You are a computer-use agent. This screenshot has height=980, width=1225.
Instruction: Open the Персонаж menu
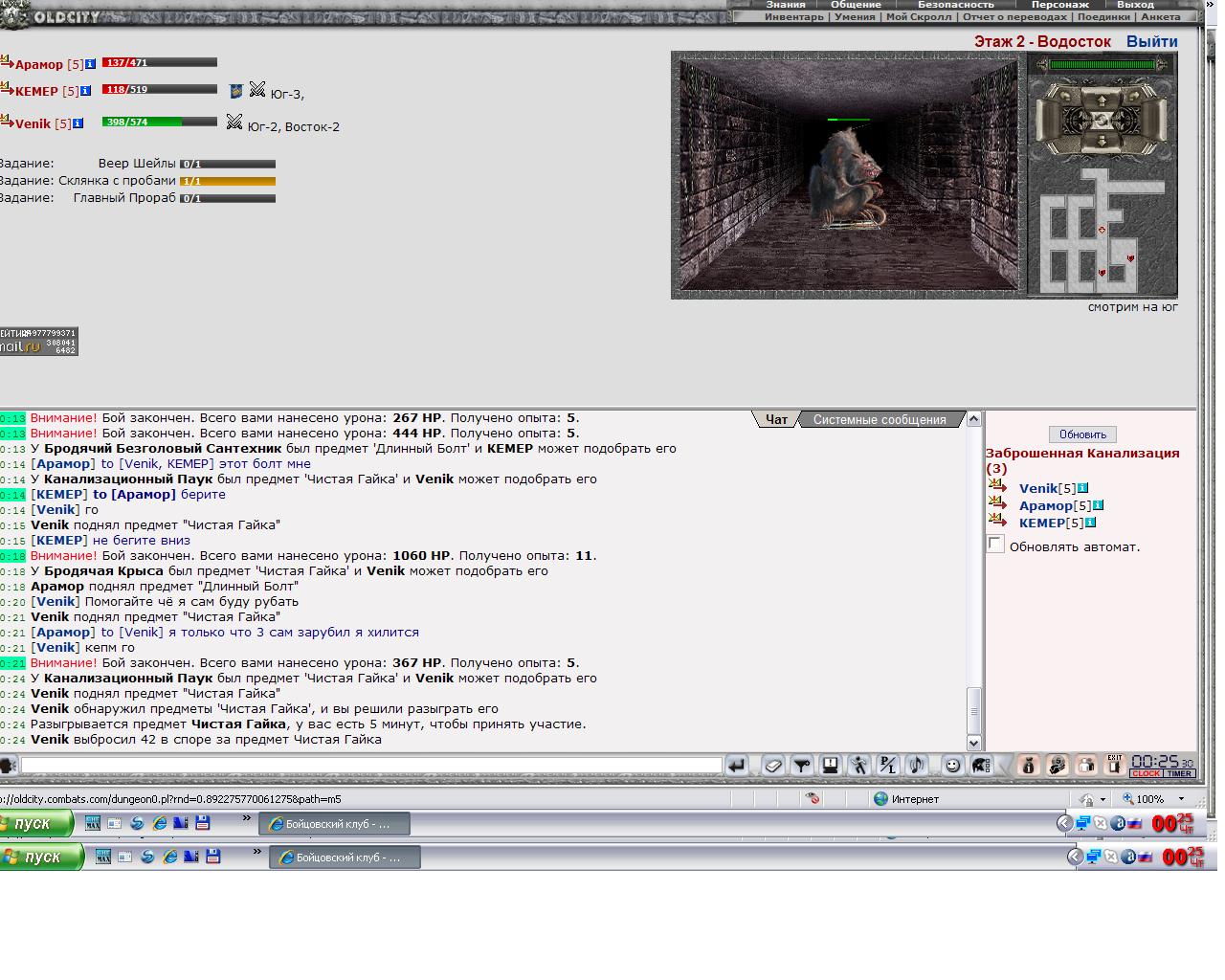coord(1059,5)
